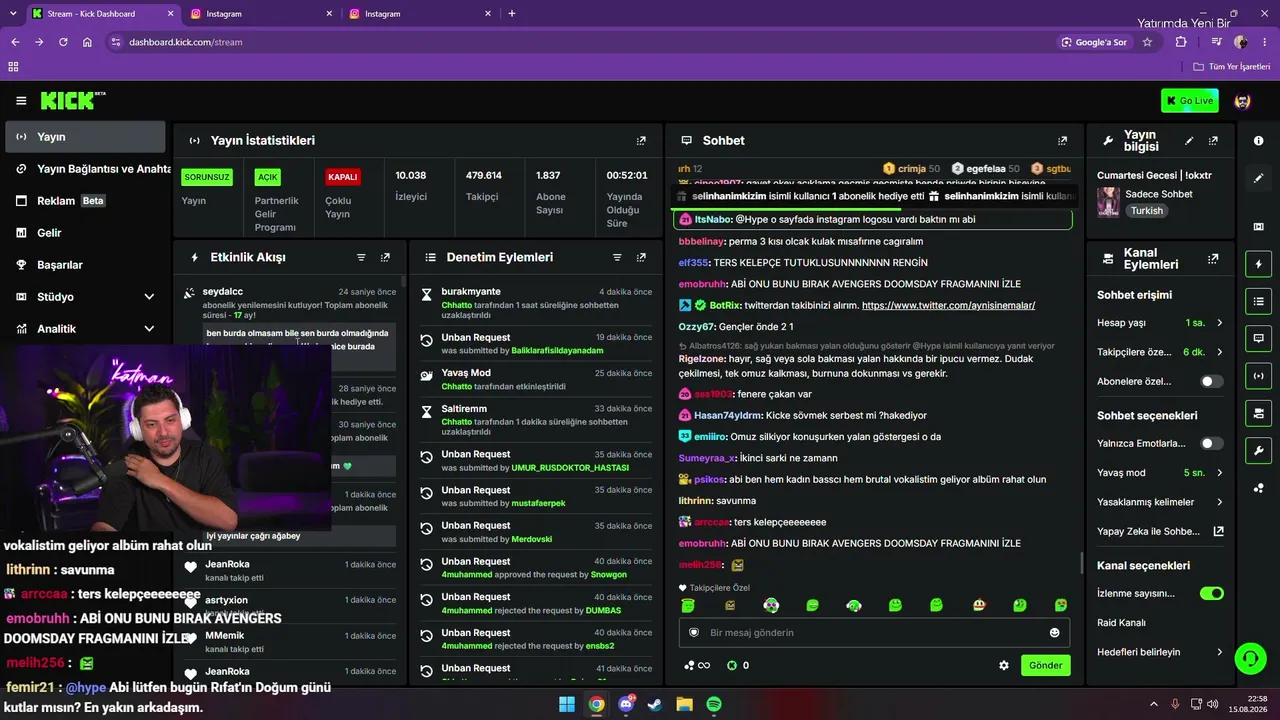Click the Unban Request by Merdovski
Viewport: 1280px width, 720px height.
(536, 533)
